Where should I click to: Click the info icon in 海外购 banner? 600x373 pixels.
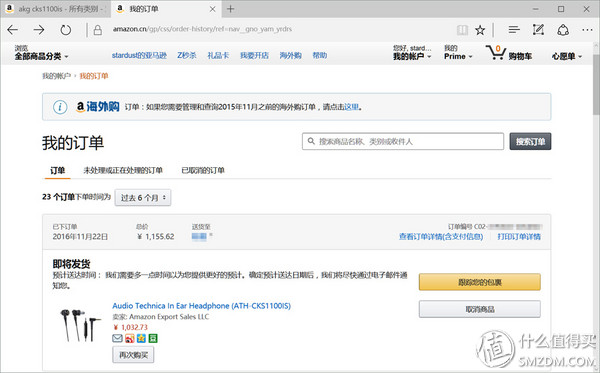click(x=60, y=107)
